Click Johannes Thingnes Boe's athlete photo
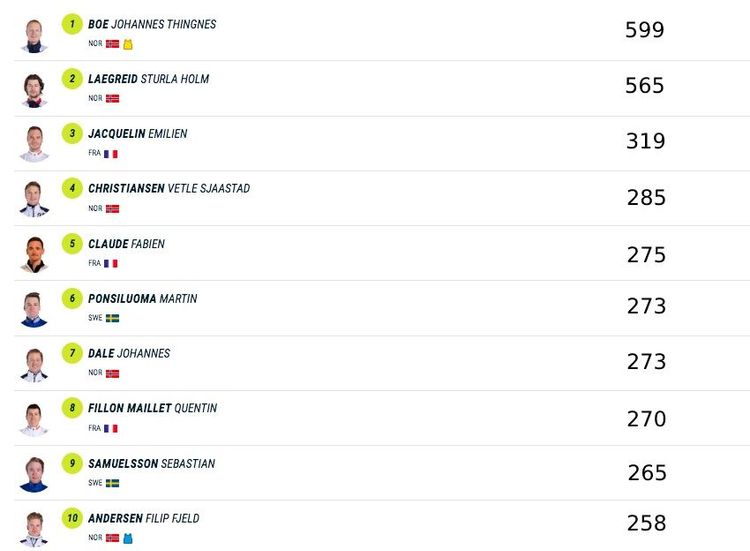This screenshot has height=551, width=750. (x=34, y=35)
